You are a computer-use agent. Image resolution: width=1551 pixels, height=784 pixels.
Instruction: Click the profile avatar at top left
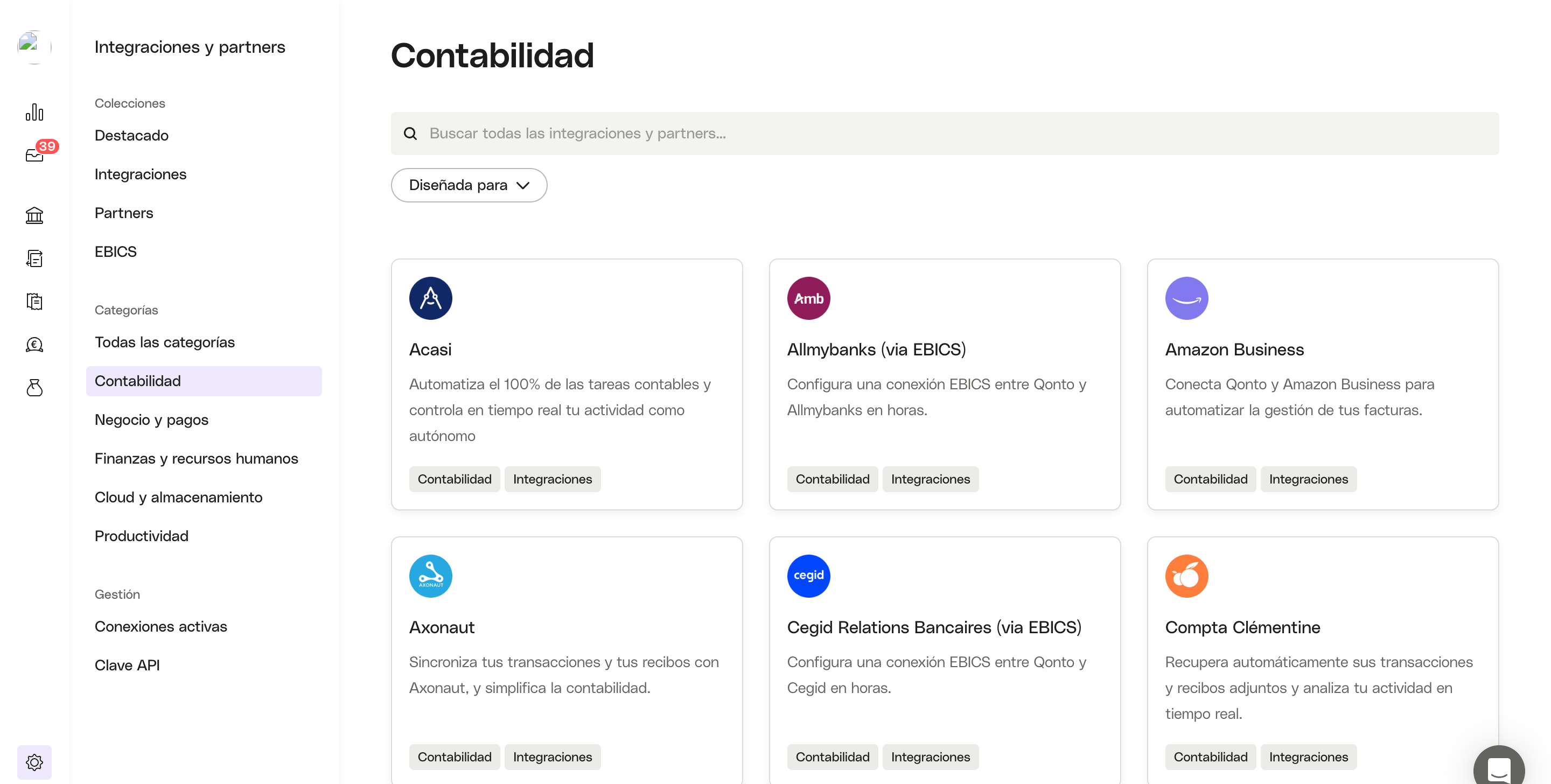coord(34,47)
